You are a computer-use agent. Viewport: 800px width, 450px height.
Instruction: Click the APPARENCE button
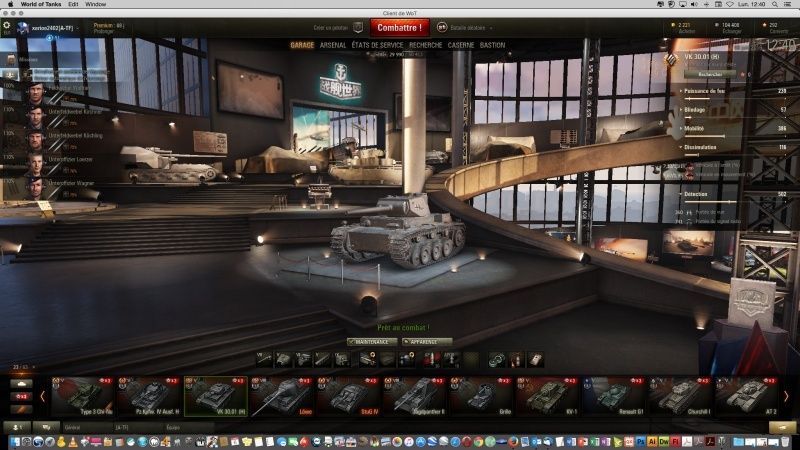pyautogui.click(x=427, y=342)
